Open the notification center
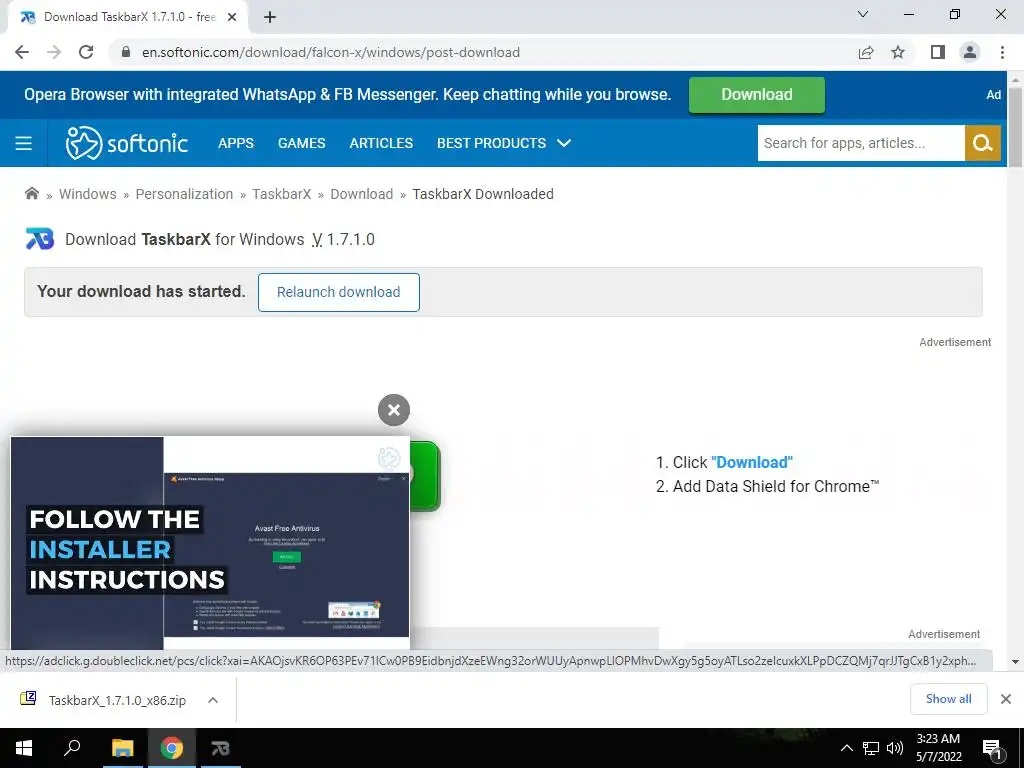Viewport: 1024px width, 768px height. (x=992, y=748)
